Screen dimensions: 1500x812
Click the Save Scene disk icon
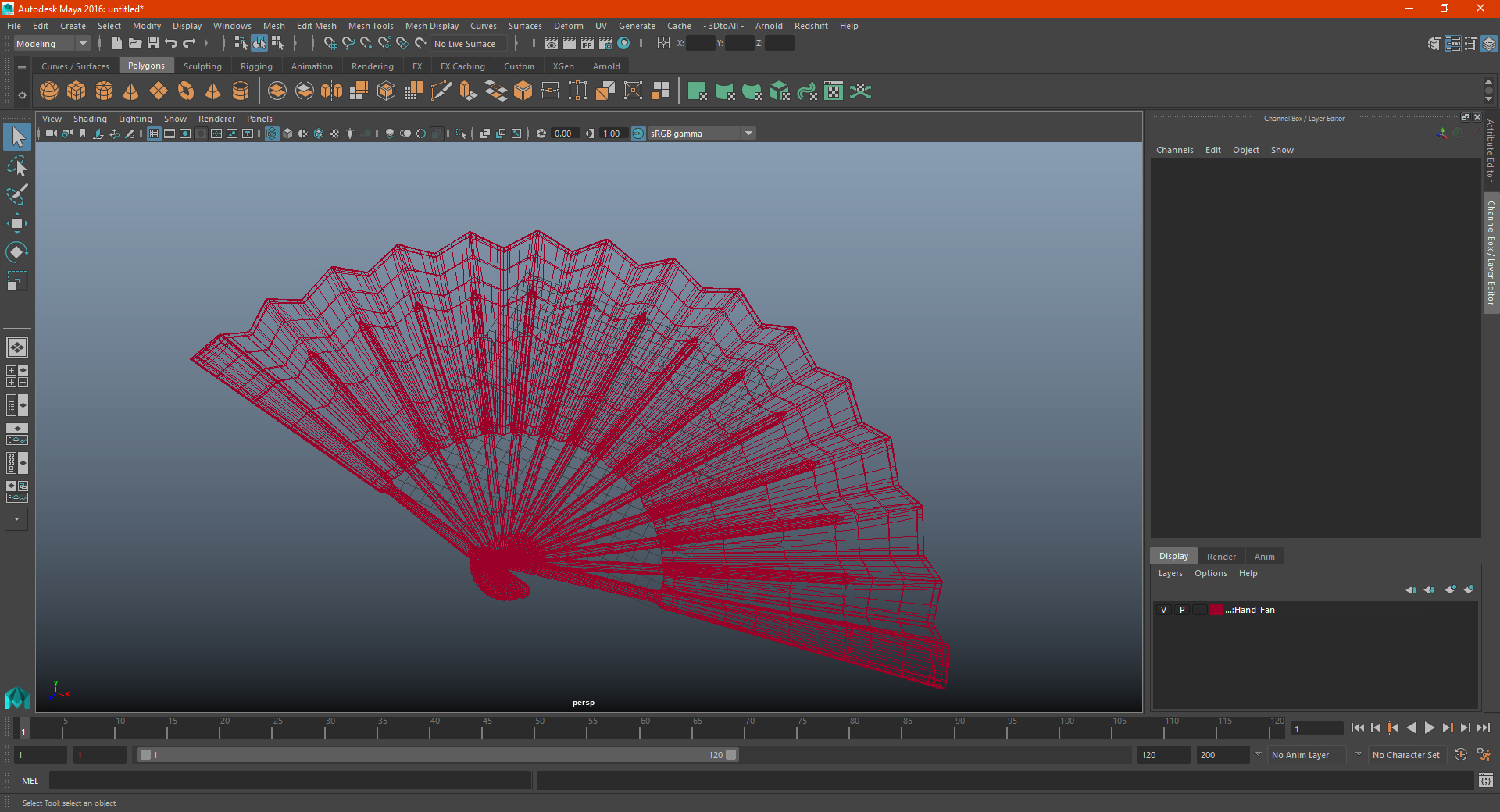click(153, 44)
